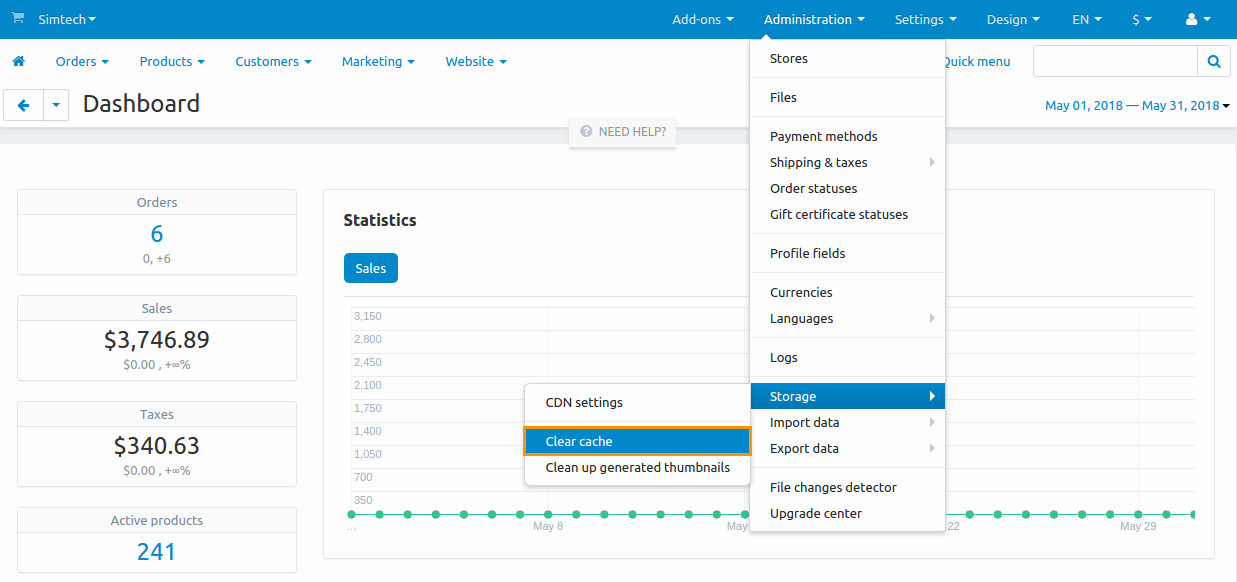Click the Sales statistics tab button
Image resolution: width=1237 pixels, height=582 pixels.
[370, 268]
